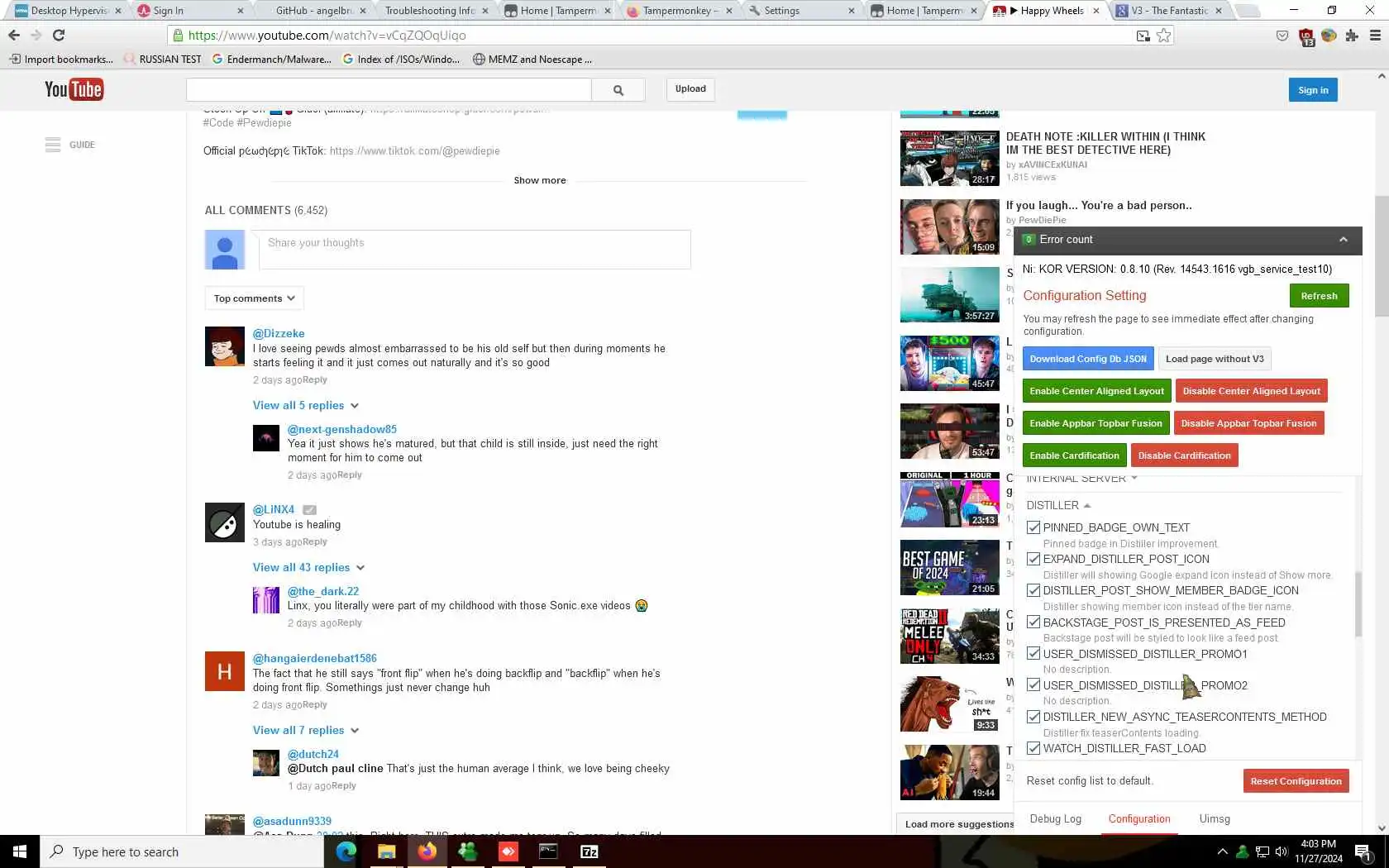
Task: Click the YouTube search magnifier button
Action: [618, 90]
